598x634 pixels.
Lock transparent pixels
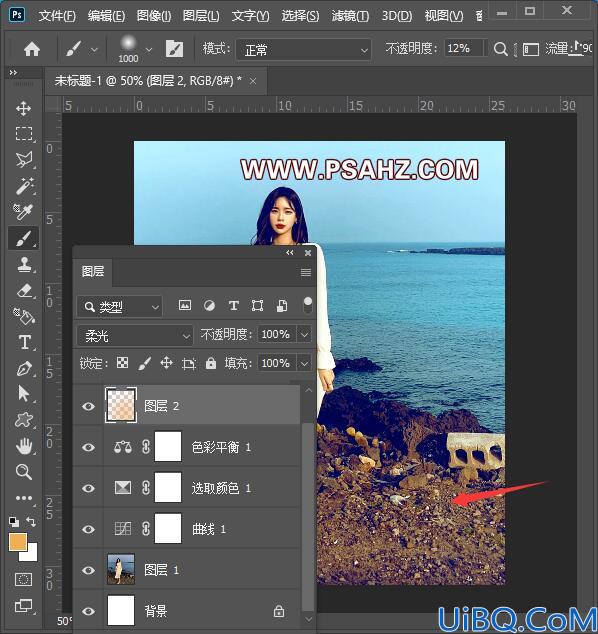tap(123, 363)
